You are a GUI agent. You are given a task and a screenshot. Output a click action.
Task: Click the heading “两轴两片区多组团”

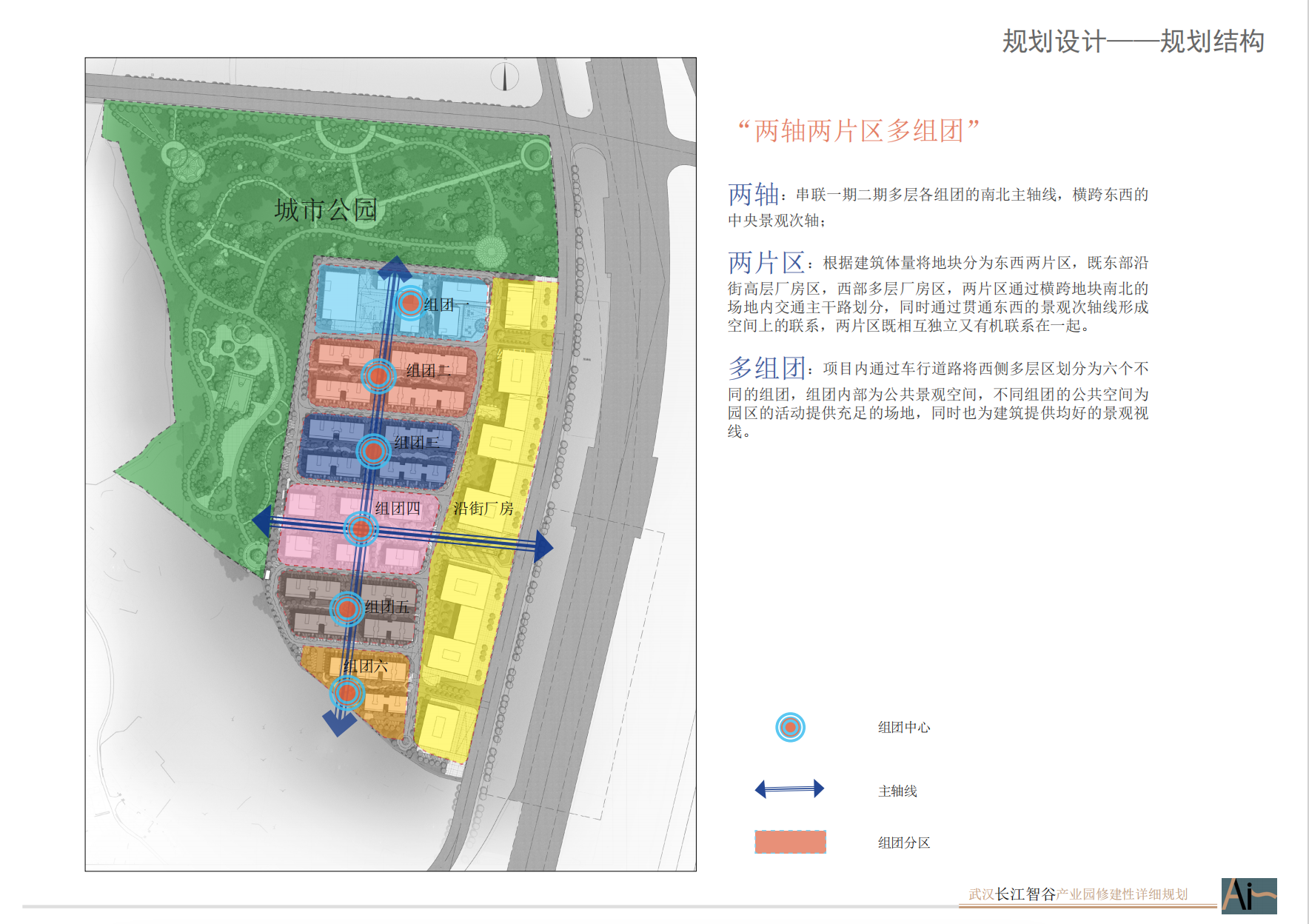[859, 131]
